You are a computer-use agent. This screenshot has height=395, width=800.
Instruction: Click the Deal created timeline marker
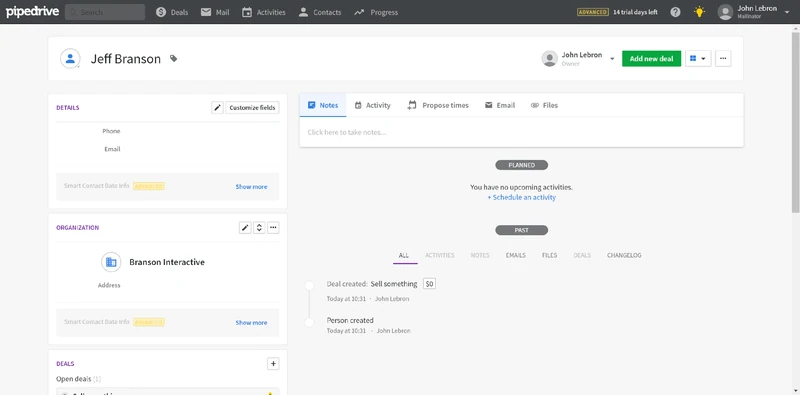coord(309,285)
